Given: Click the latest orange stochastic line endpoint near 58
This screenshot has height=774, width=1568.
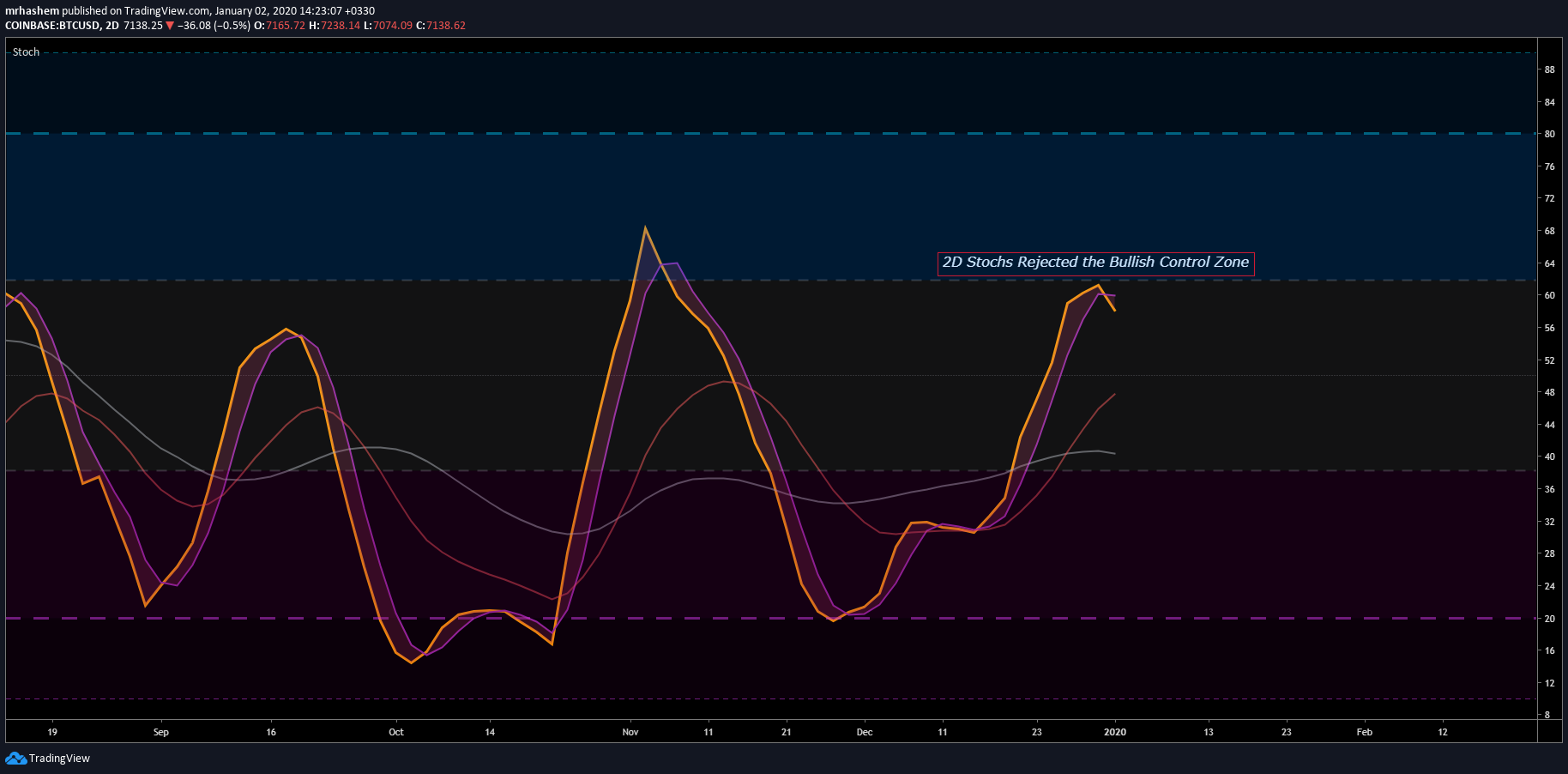Looking at the screenshot, I should click(x=1114, y=310).
